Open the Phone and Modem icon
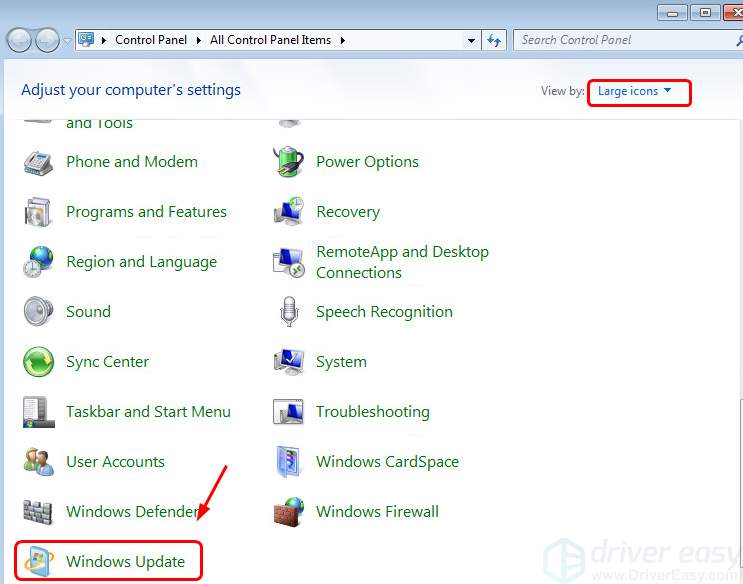 pyautogui.click(x=38, y=162)
